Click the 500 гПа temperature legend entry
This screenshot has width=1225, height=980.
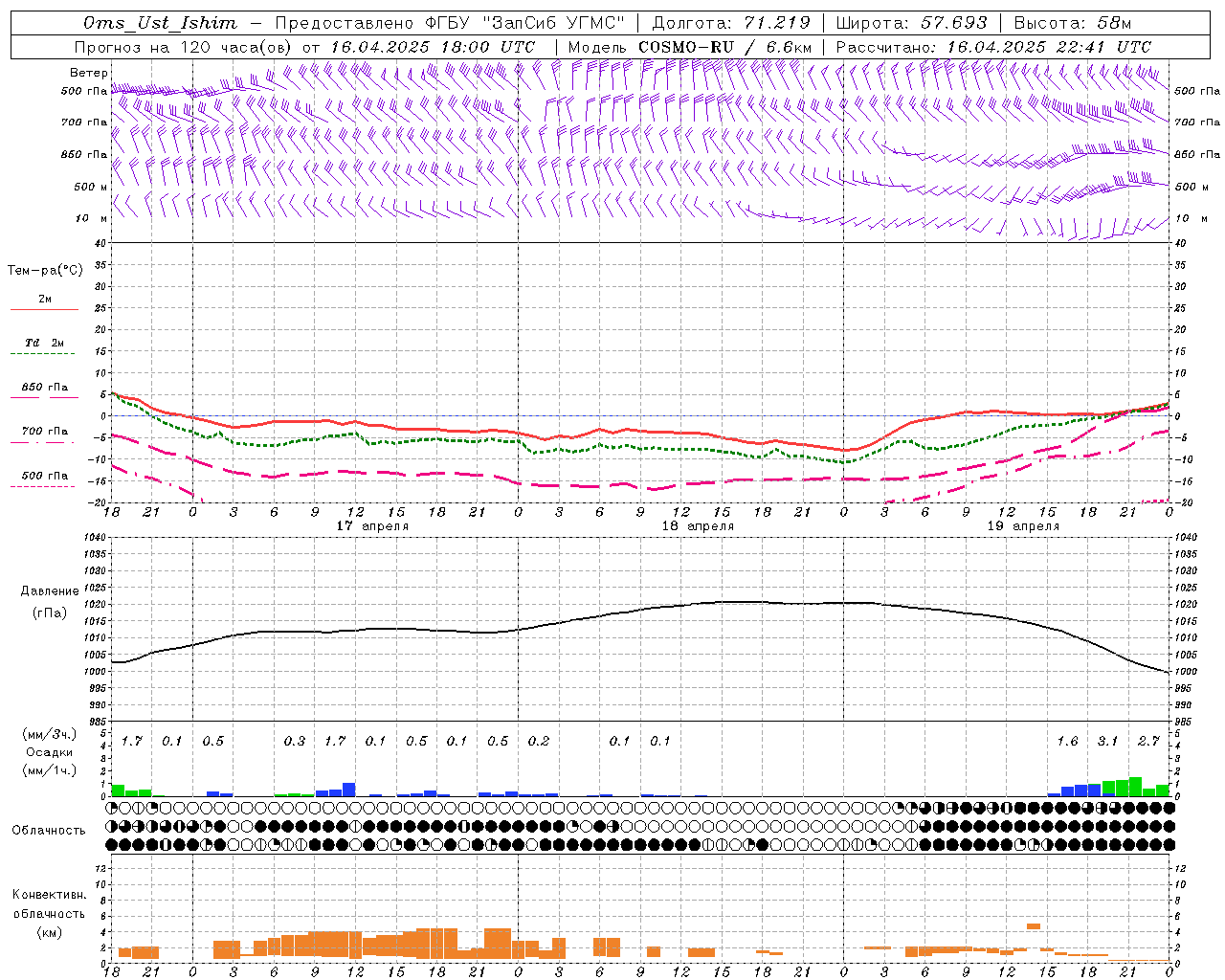44,476
